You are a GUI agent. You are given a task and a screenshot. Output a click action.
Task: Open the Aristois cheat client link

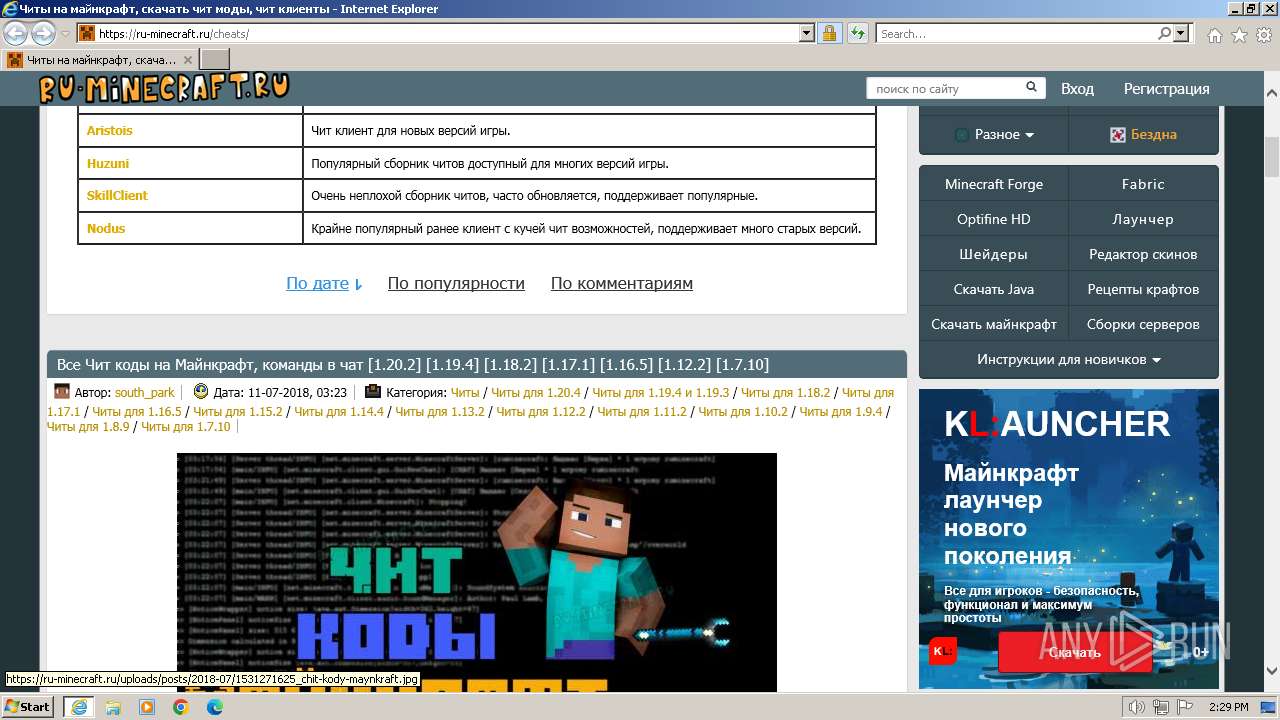pos(110,130)
